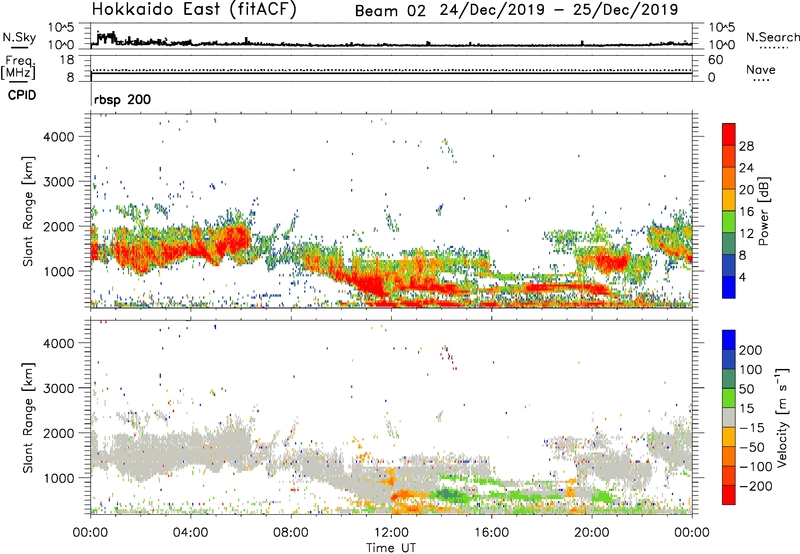This screenshot has height=554, width=800.
Task: Click the 4000 tick of the power panel
Action: [59, 137]
